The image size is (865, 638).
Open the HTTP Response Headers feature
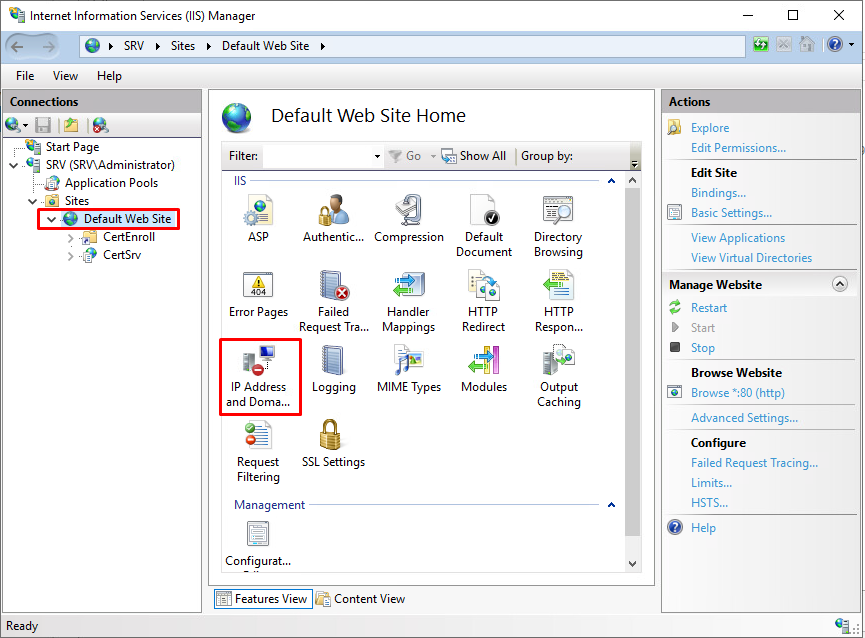558,301
